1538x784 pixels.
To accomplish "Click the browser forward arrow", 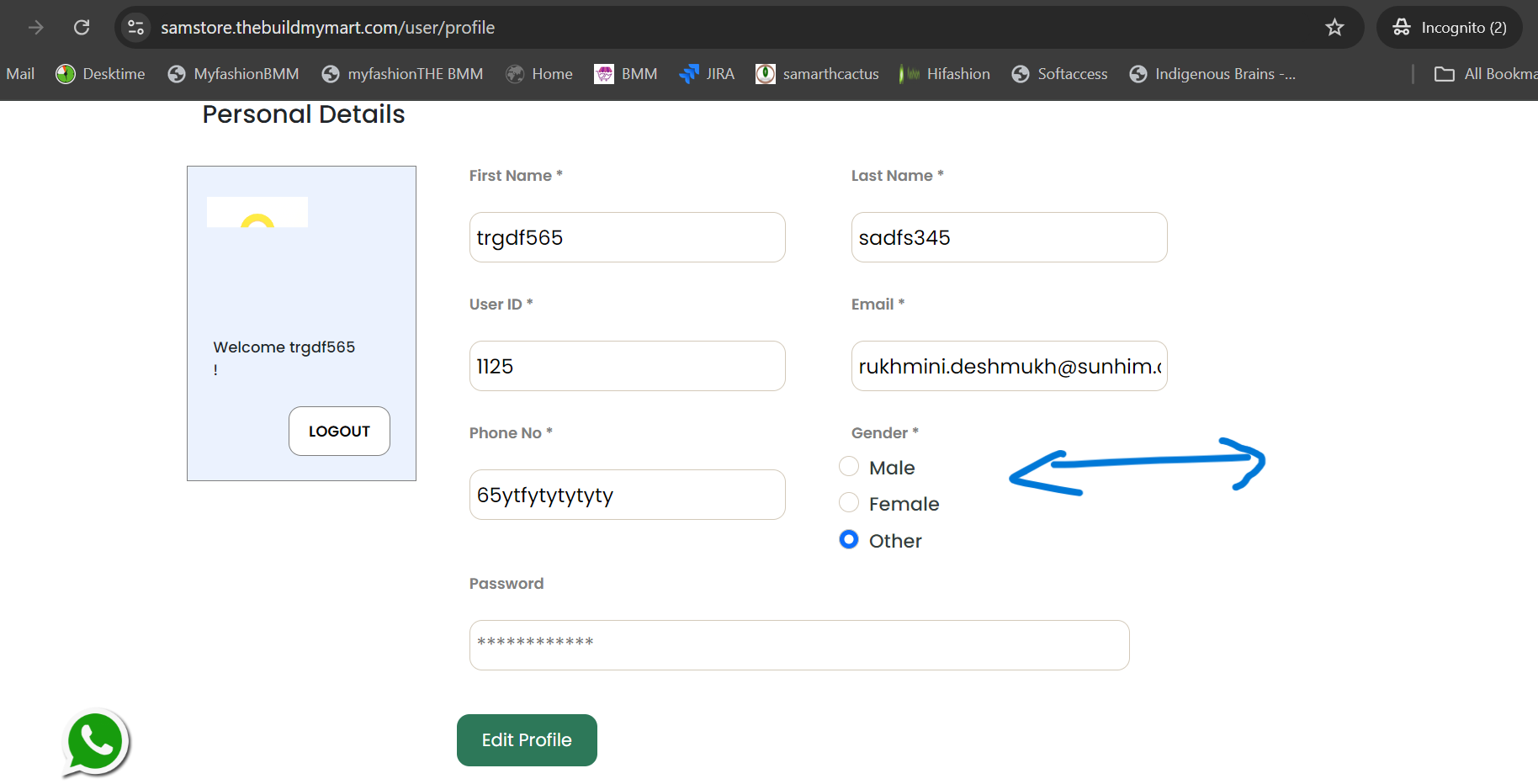I will [35, 28].
